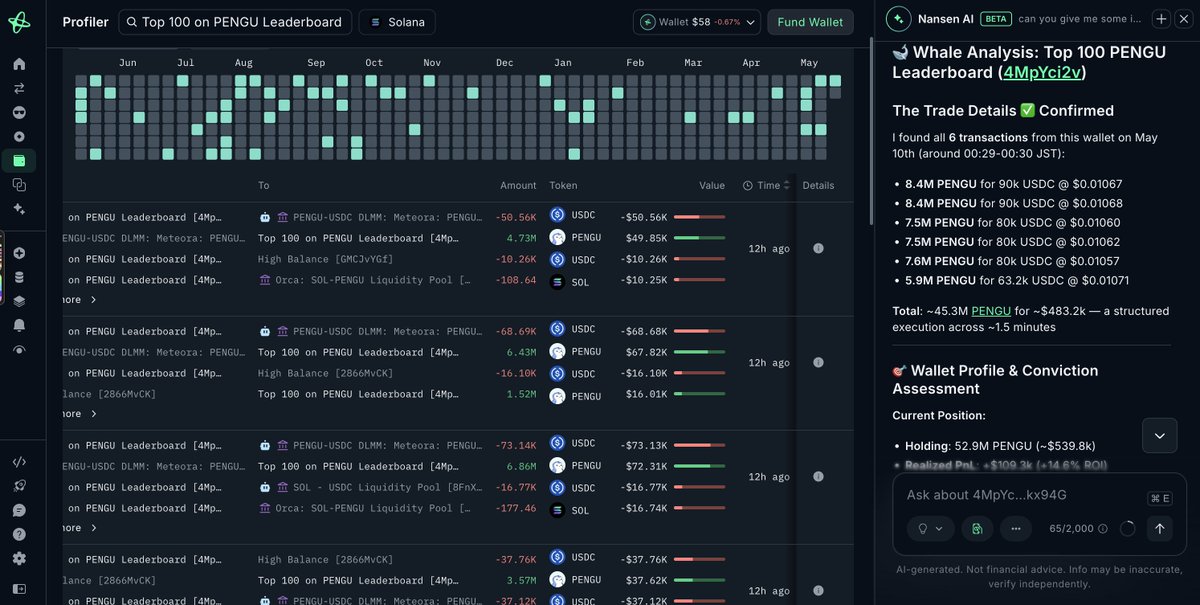Click the plus circle sidebar icon
The height and width of the screenshot is (605, 1200).
coord(19,253)
